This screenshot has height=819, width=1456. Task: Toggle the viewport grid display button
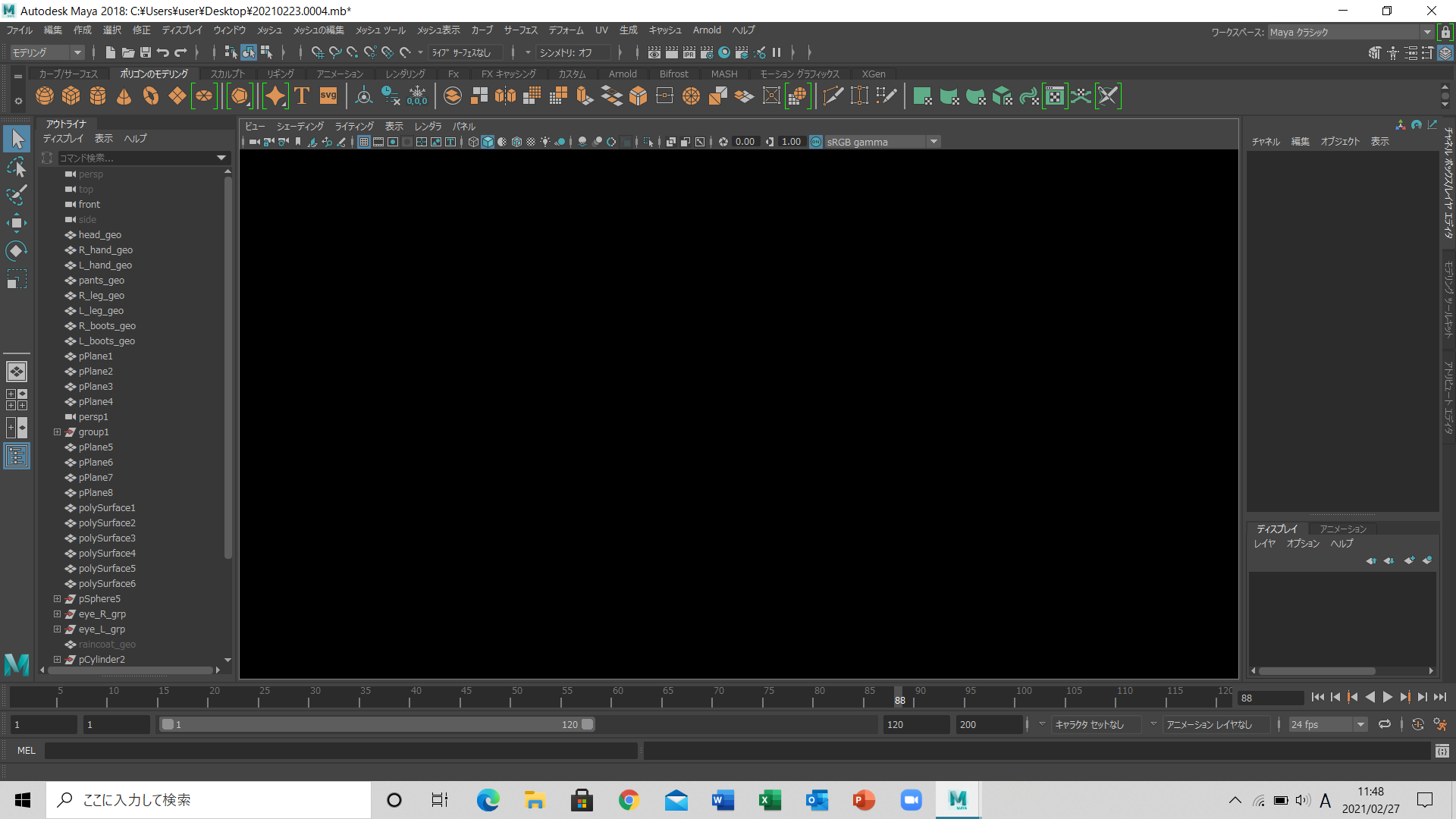[364, 142]
